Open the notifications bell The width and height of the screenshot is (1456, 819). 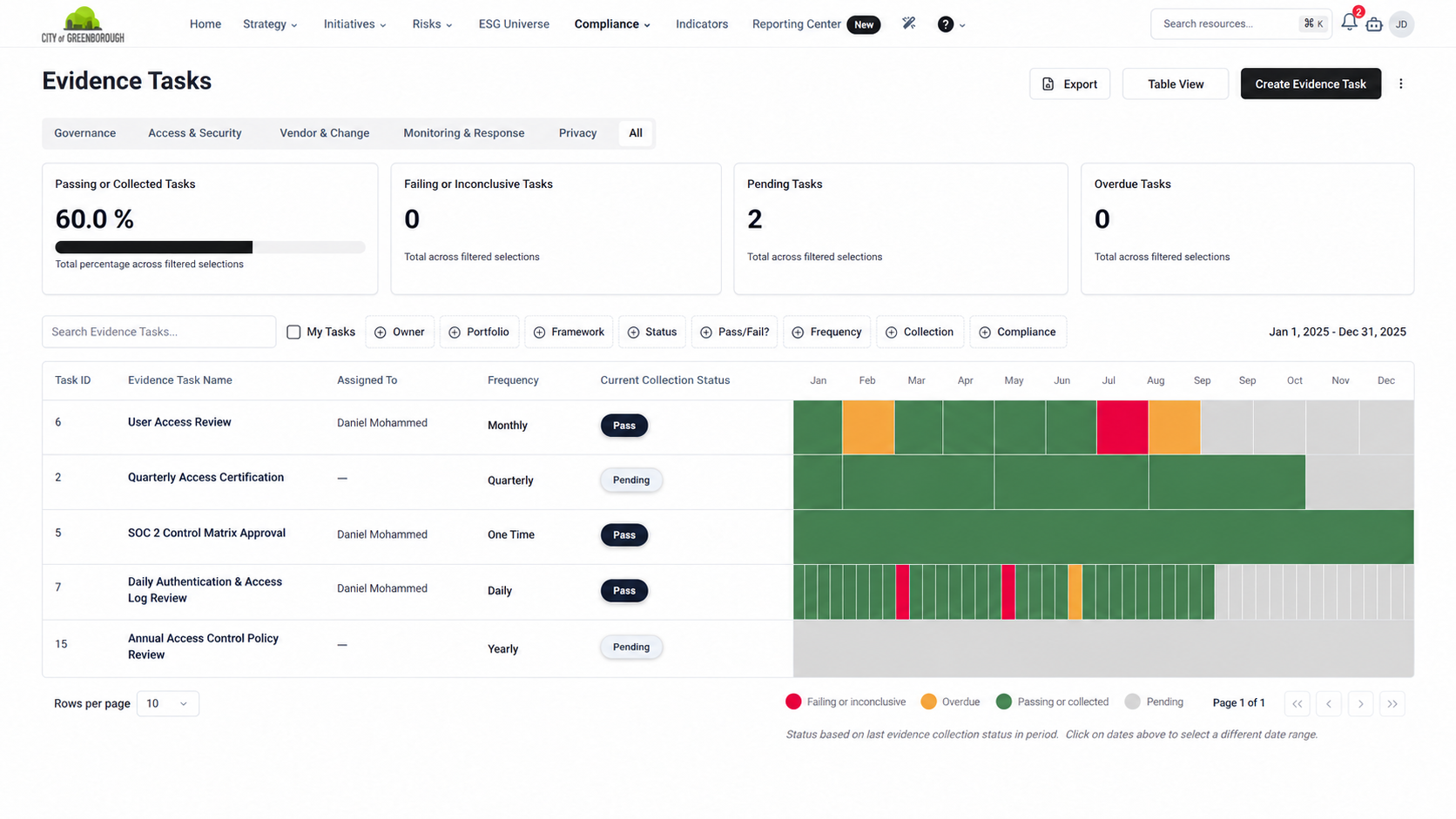point(1349,23)
